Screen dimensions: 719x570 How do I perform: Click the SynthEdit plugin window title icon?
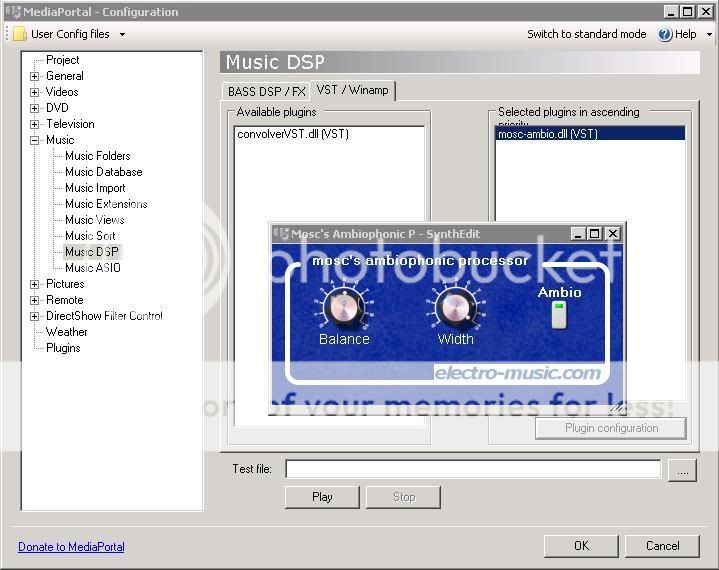click(281, 234)
